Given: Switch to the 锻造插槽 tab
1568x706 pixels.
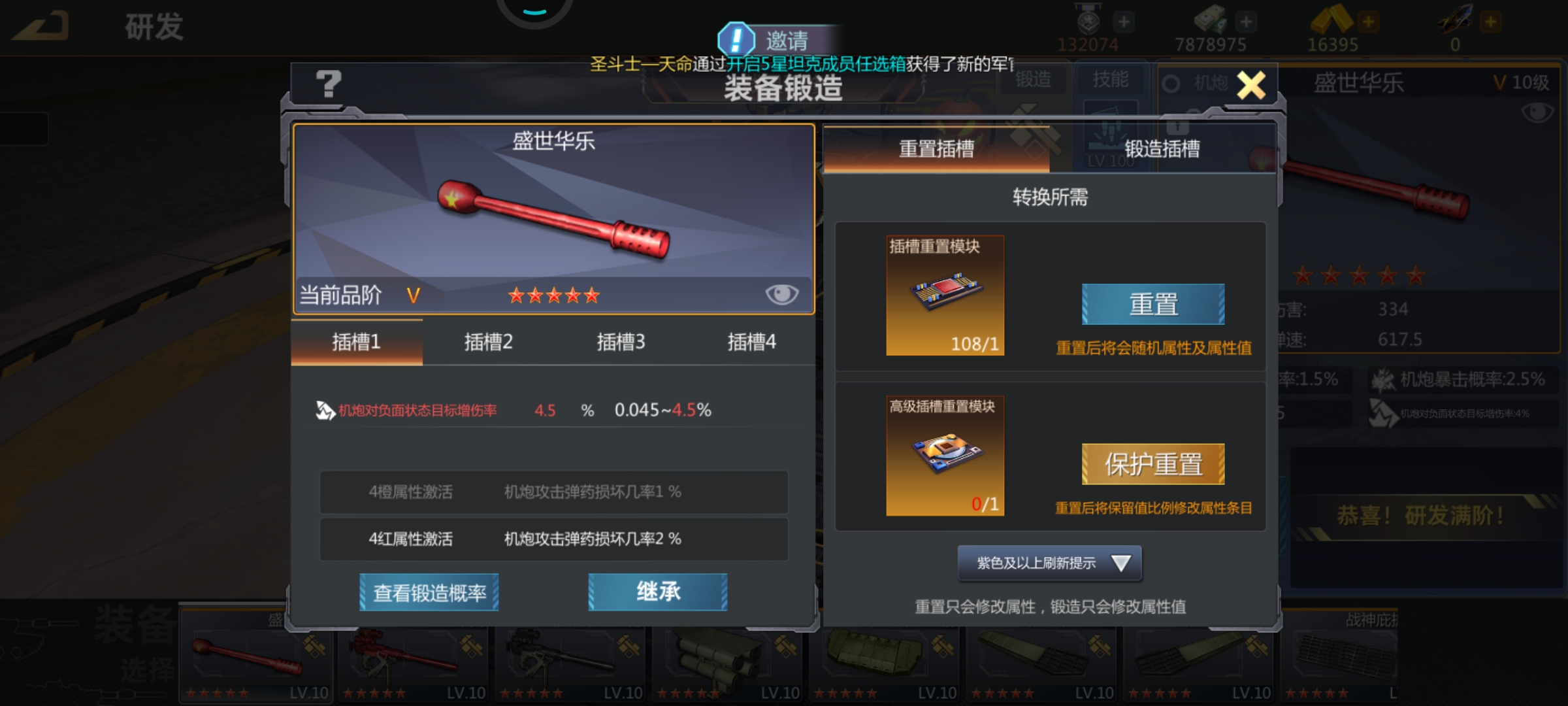Looking at the screenshot, I should 1162,149.
